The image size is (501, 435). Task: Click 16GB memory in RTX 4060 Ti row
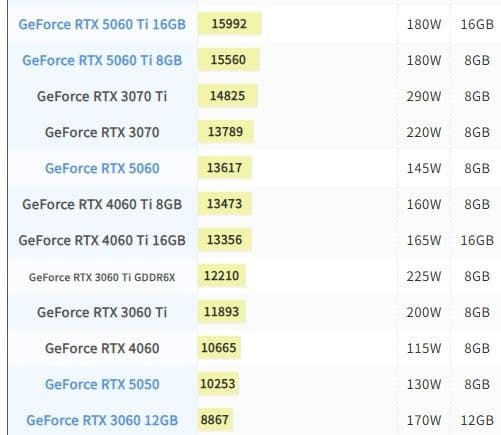click(477, 240)
